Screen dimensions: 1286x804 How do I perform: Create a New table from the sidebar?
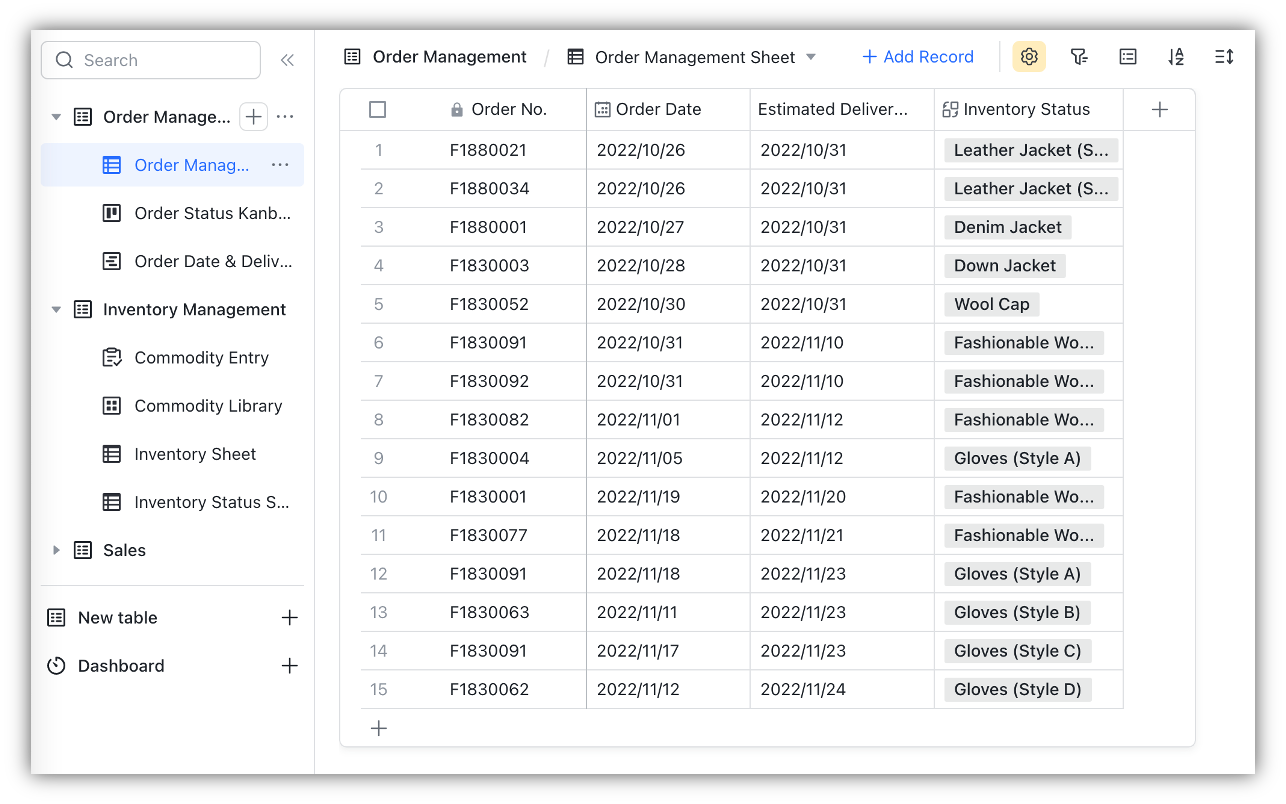pos(117,618)
